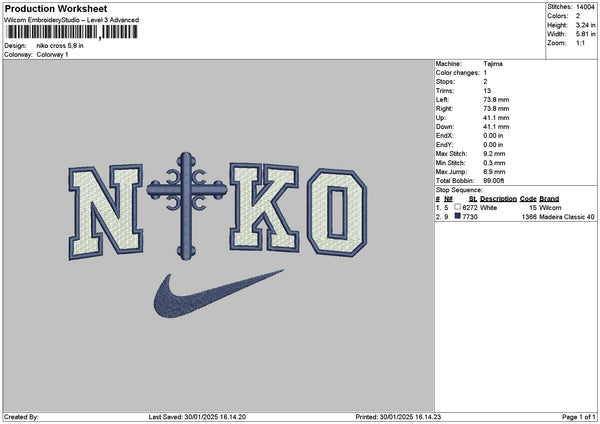Click the Total Bobbin value '99.00ft'
Image resolution: width=600 pixels, height=424 pixels.
[x=494, y=181]
